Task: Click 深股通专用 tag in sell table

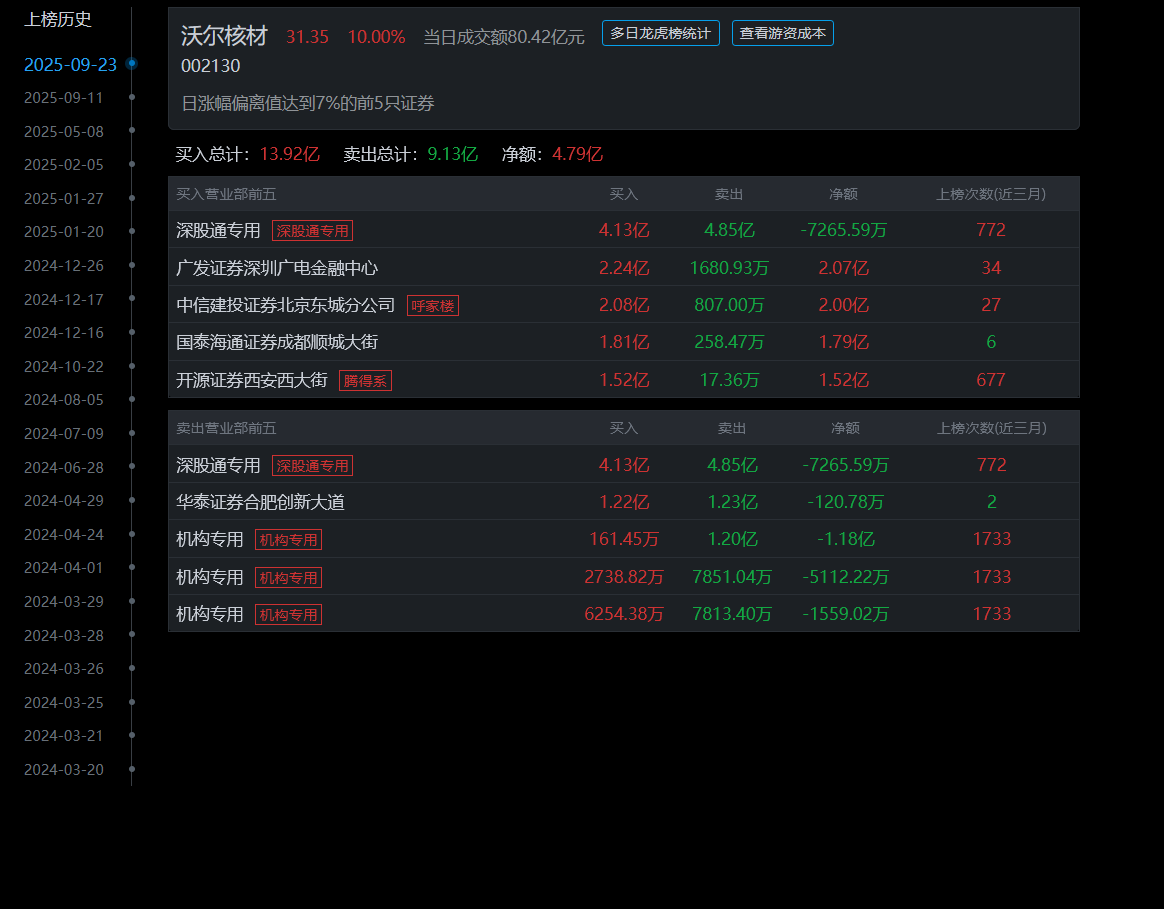Action: coord(312,466)
